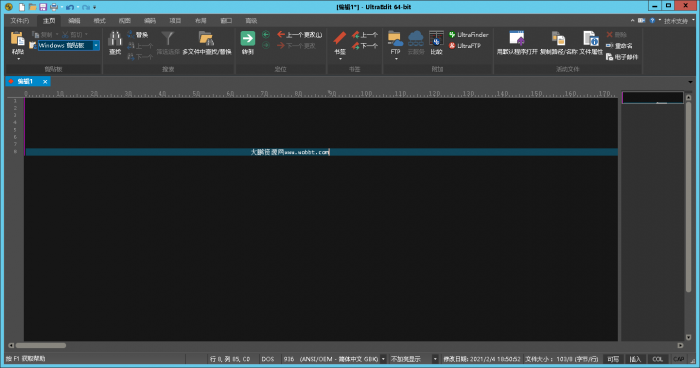Click the green Go To arrow icon
This screenshot has width=700, height=368.
point(248,38)
